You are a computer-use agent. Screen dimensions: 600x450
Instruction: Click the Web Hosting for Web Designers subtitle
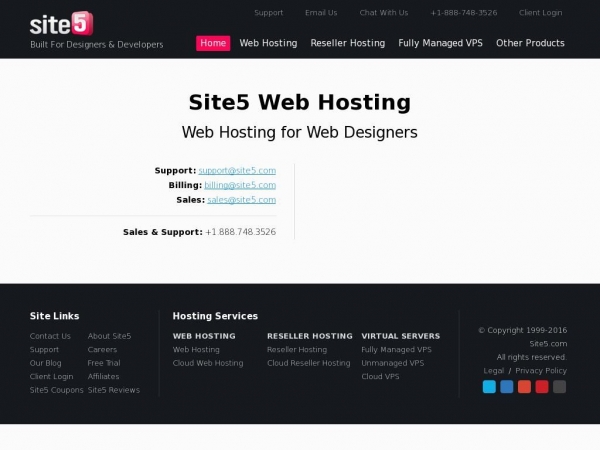coord(300,132)
